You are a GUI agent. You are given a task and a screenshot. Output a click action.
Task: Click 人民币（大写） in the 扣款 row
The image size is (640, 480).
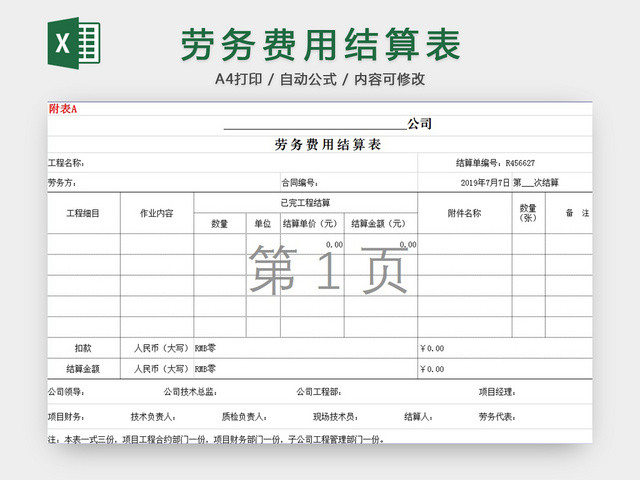pyautogui.click(x=161, y=348)
